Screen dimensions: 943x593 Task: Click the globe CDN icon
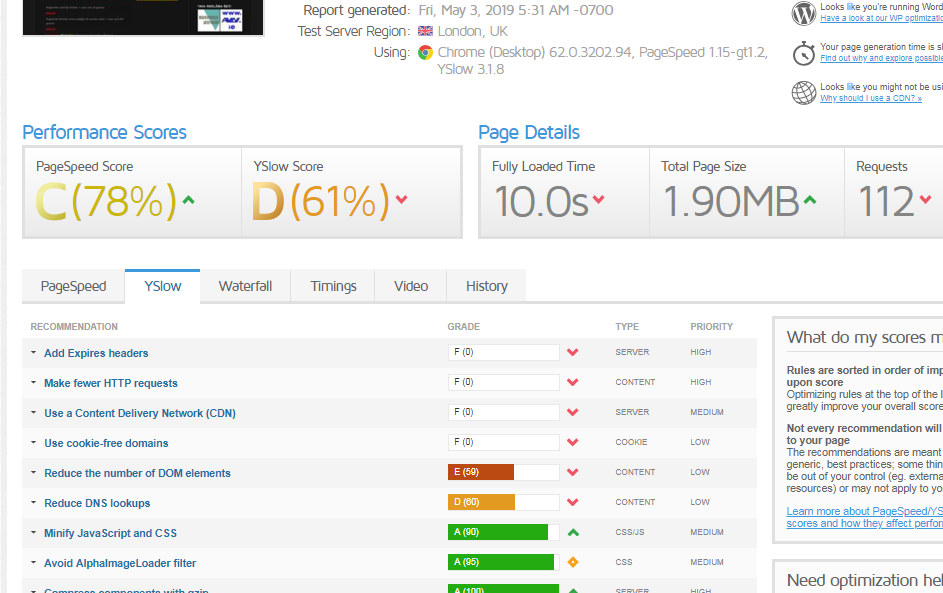tap(804, 93)
